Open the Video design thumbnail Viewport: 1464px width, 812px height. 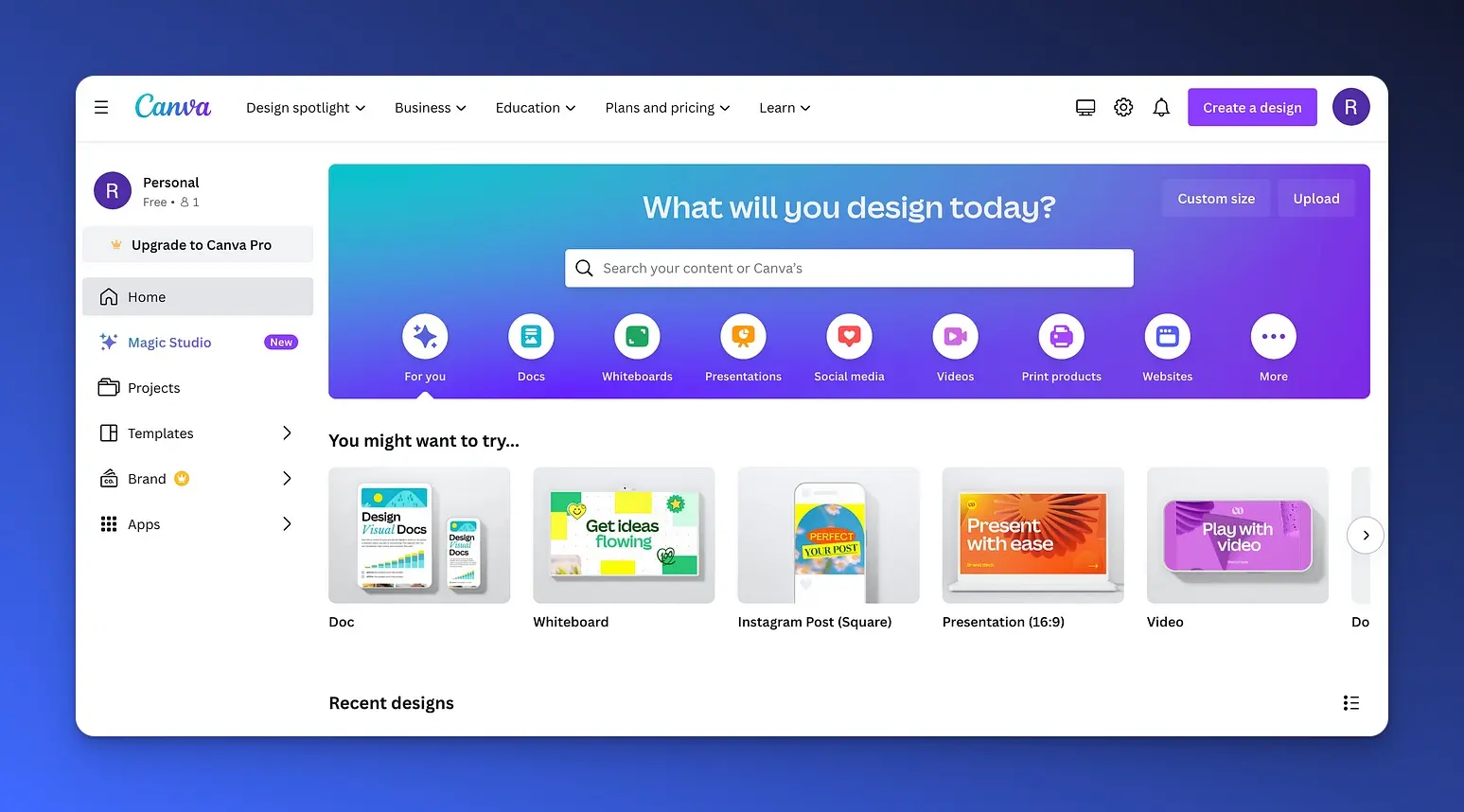1237,536
